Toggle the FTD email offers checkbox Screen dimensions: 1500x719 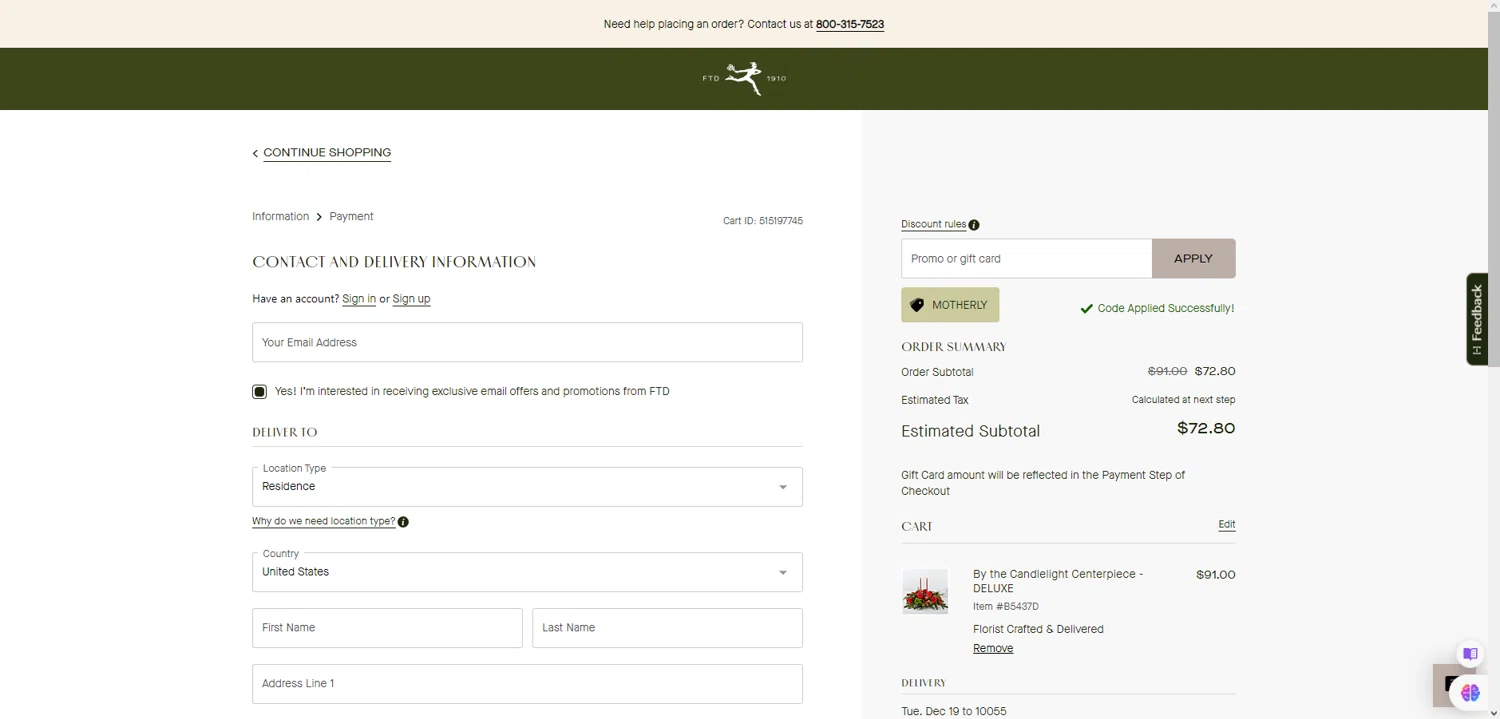coord(259,392)
